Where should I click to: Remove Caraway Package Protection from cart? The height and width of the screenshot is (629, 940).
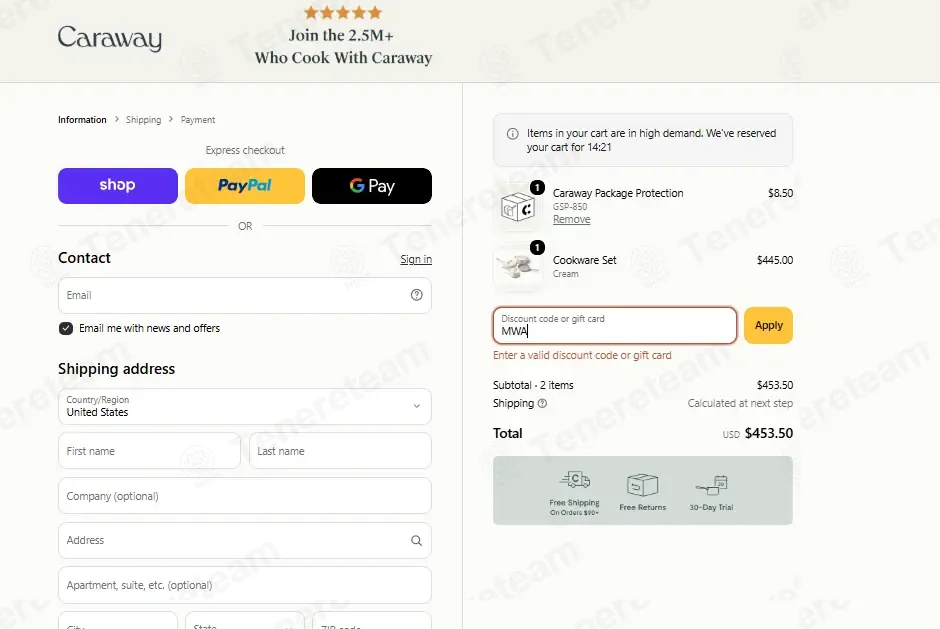pos(571,219)
